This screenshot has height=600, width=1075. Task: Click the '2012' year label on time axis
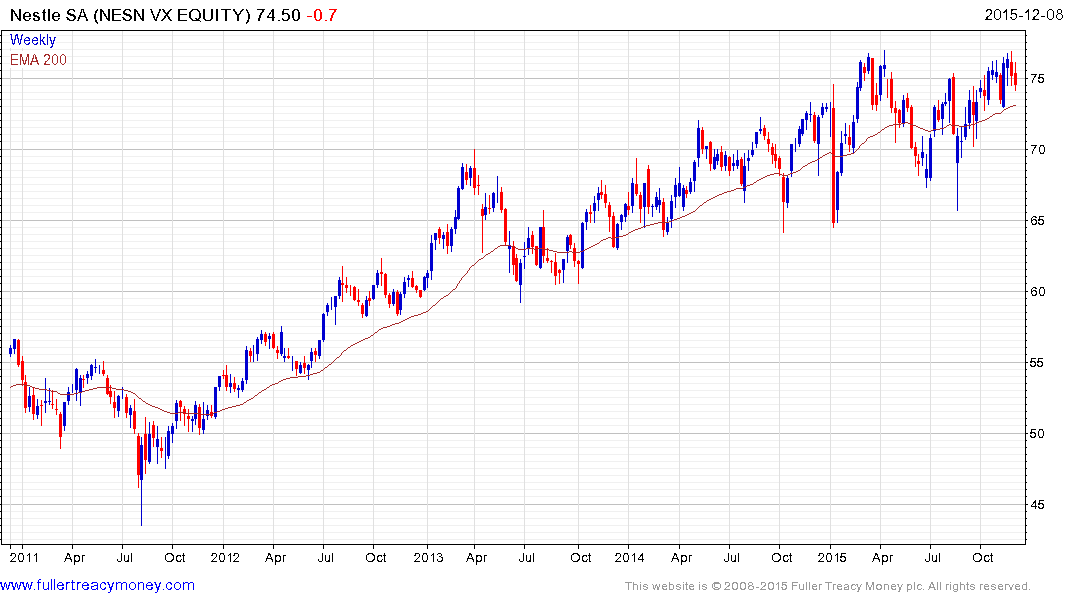pos(225,557)
